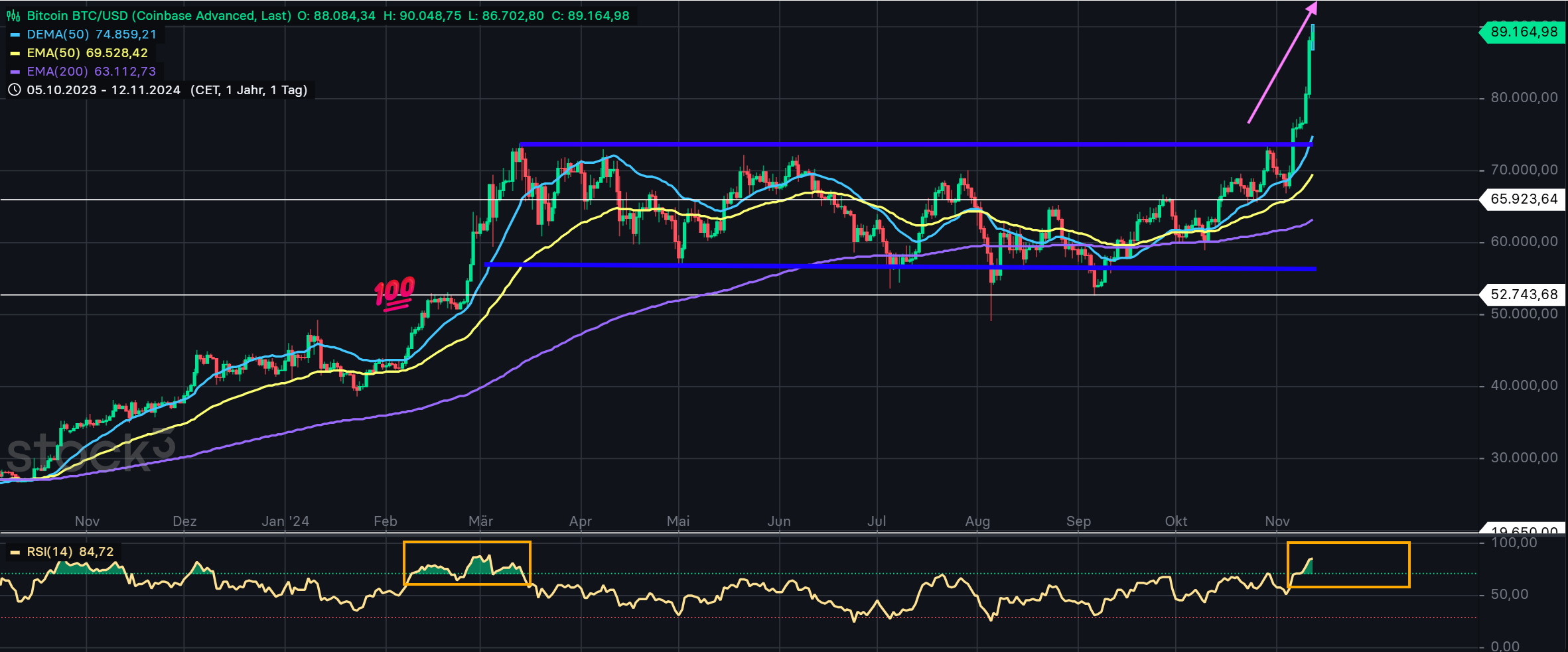Open the date range 05.10.2023 - 12.11.2024
The width and height of the screenshot is (1568, 652).
(x=104, y=90)
